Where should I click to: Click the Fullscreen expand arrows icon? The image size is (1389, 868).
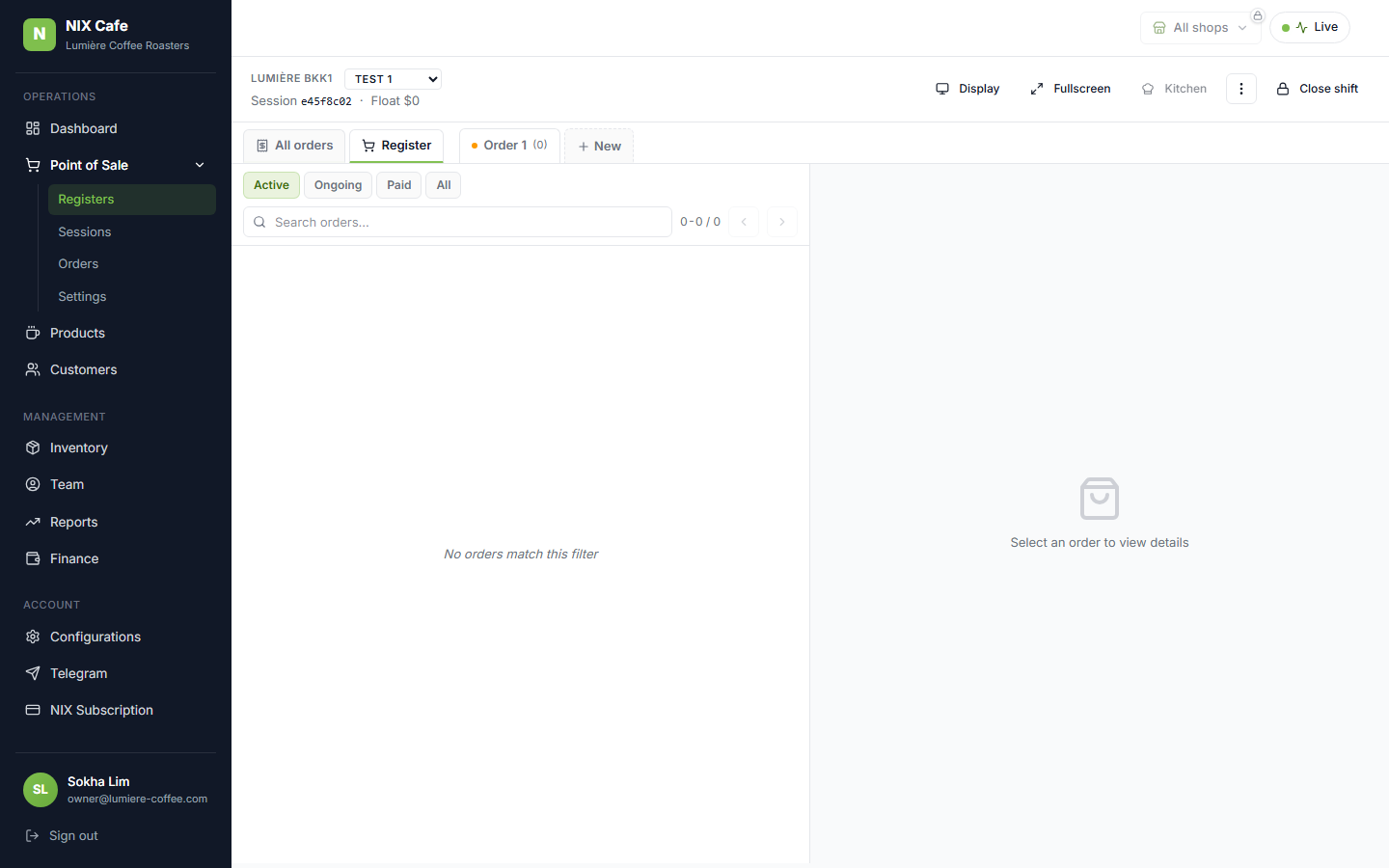(x=1037, y=89)
